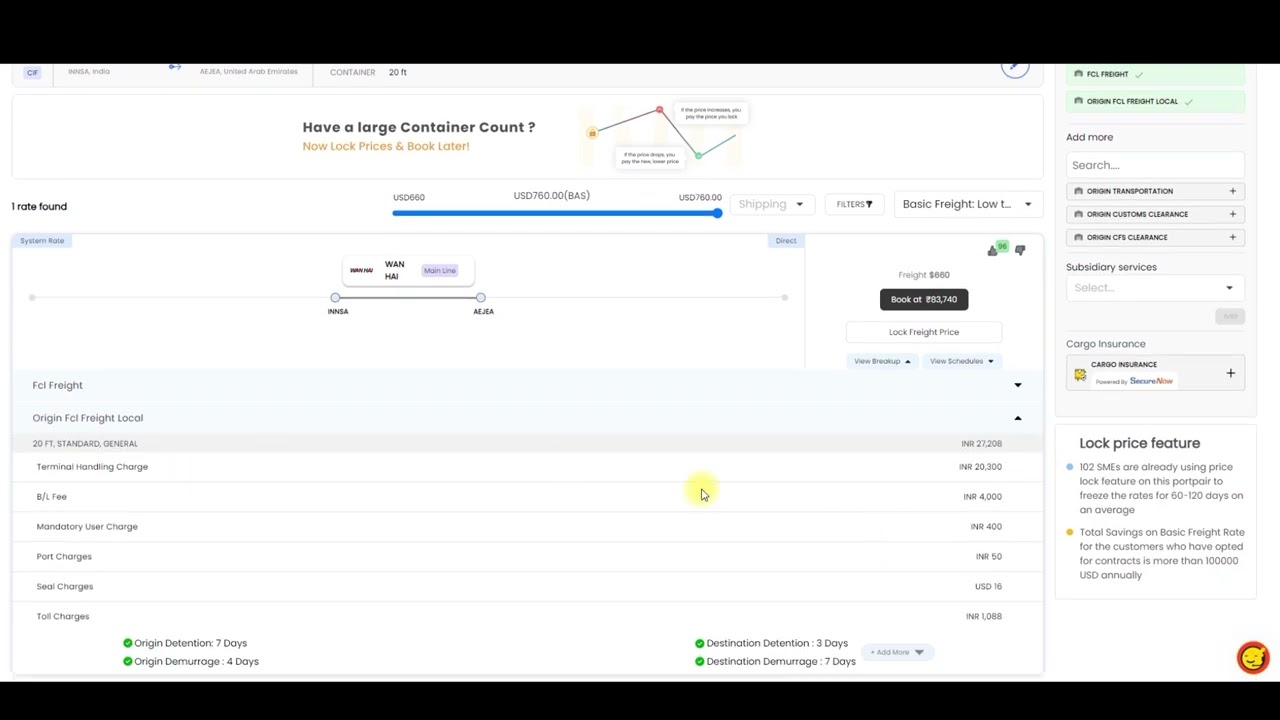Click Mandatory User Charge row
Image resolution: width=1280 pixels, height=720 pixels.
pos(526,526)
